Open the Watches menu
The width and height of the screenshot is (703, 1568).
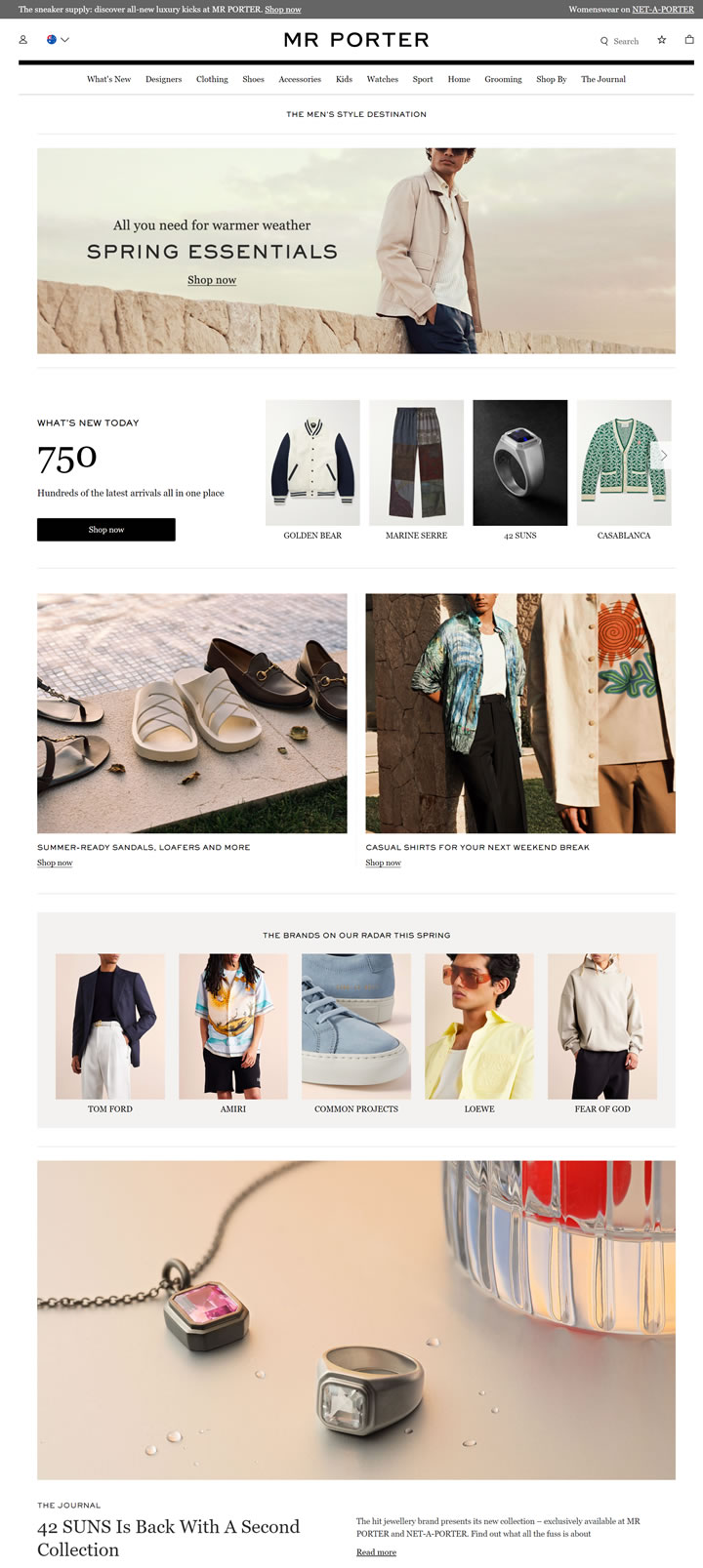tap(382, 79)
